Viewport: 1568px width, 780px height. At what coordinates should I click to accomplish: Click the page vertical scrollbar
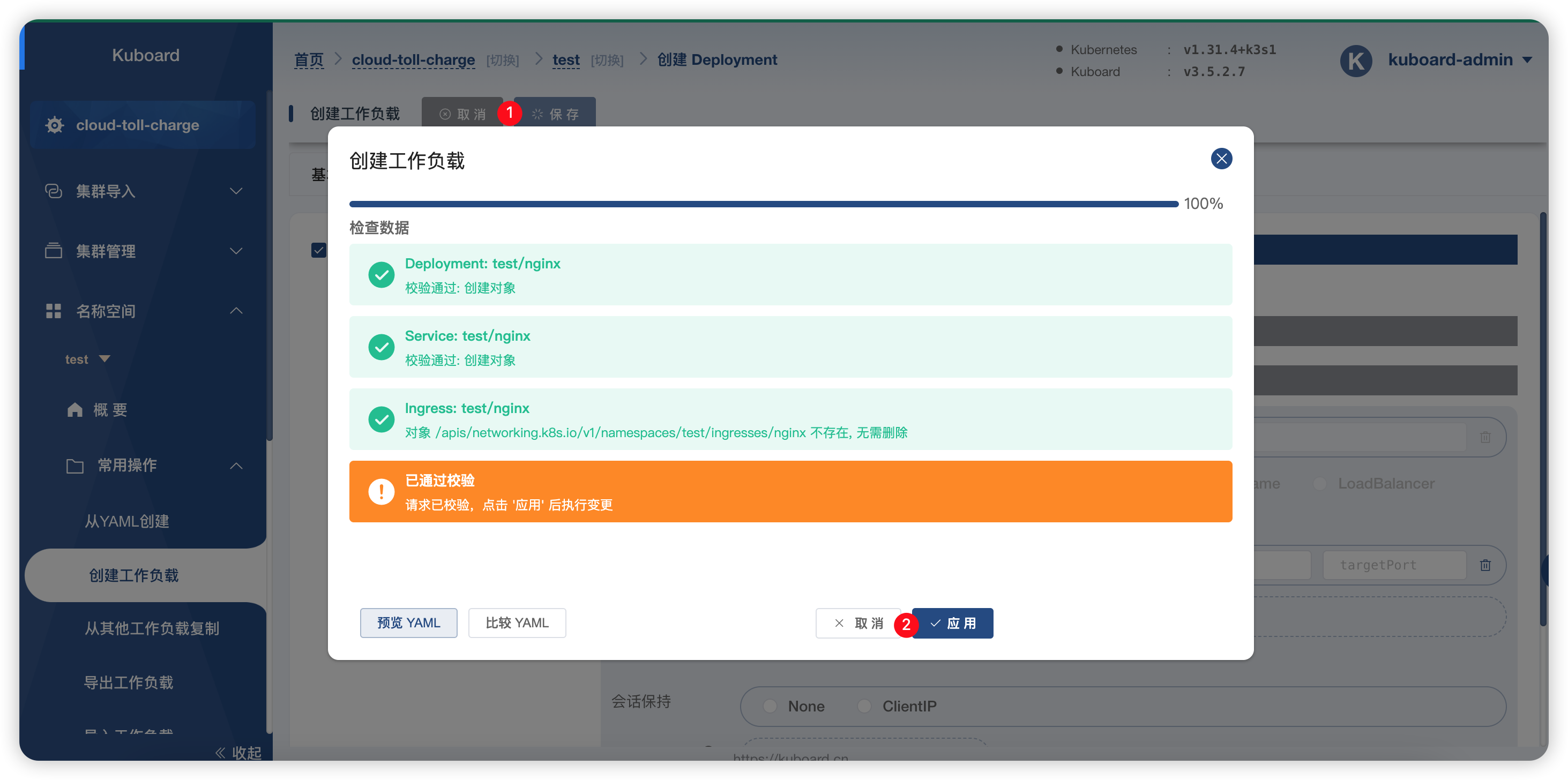[1543, 418]
